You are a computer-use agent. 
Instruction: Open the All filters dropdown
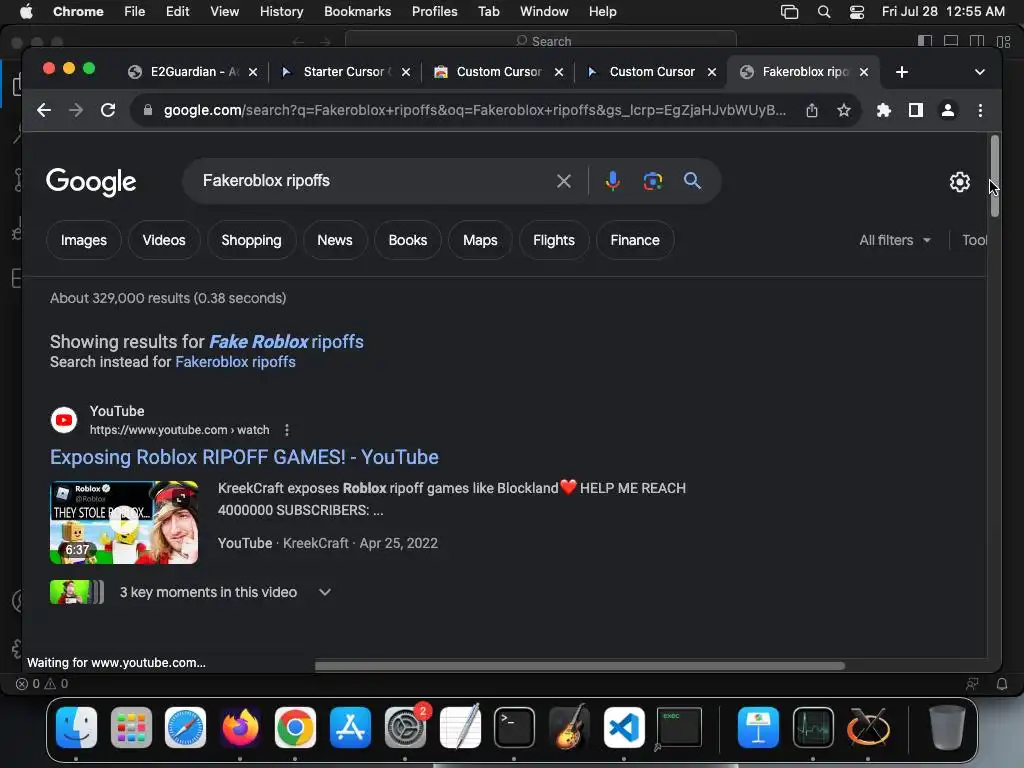[895, 240]
